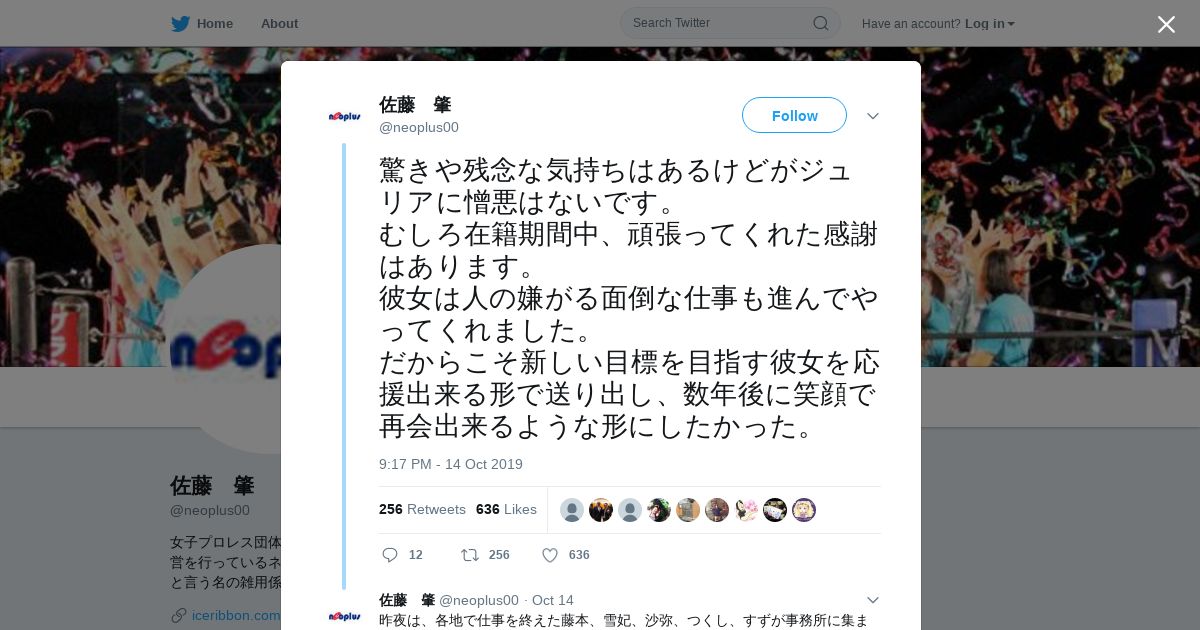Click the reply speech bubble icon
The height and width of the screenshot is (630, 1200).
[x=390, y=555]
